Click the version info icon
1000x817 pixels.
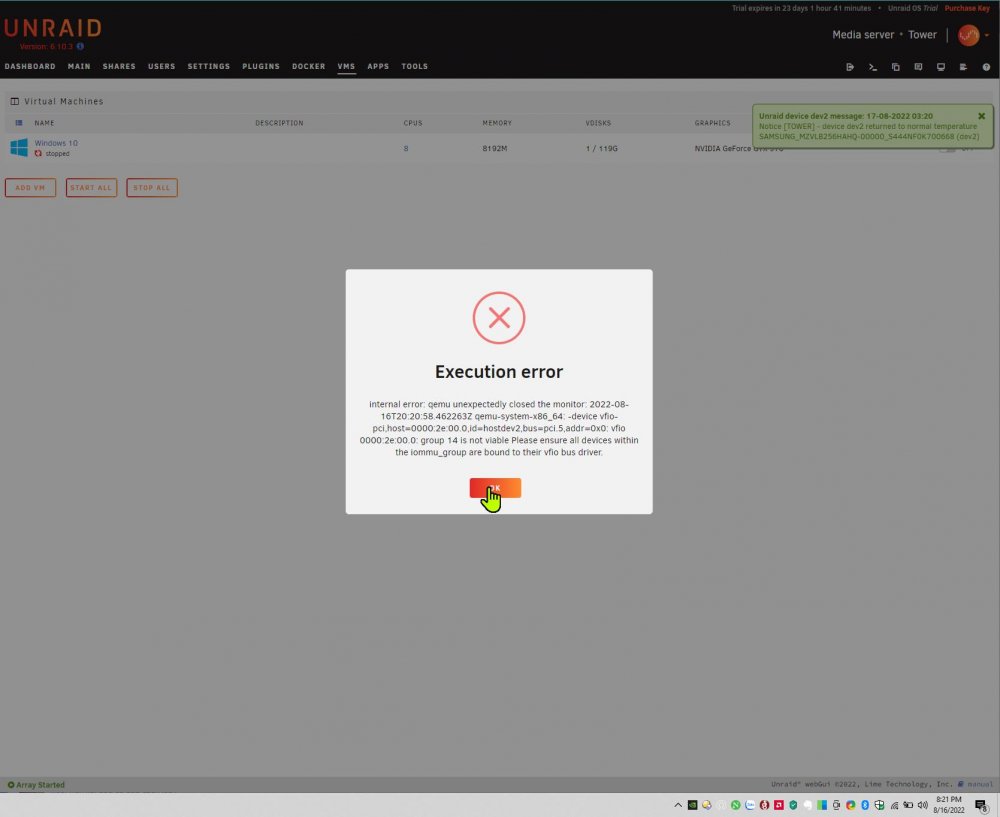click(80, 47)
